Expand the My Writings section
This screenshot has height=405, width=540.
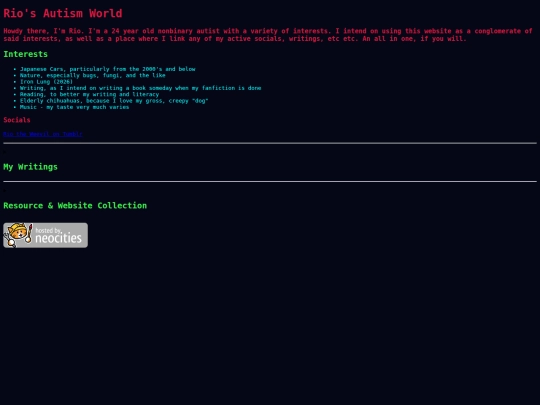click(30, 167)
